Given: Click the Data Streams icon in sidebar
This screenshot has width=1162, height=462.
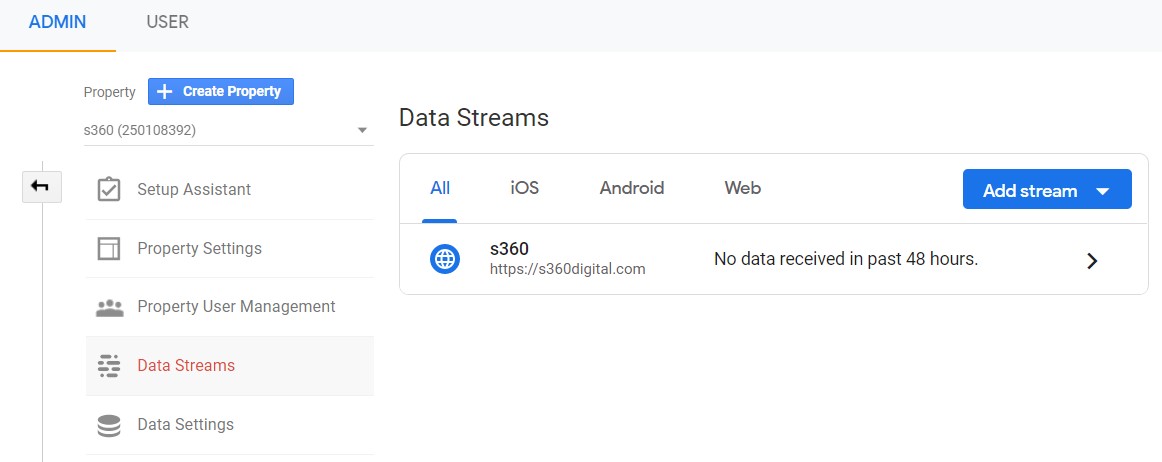Looking at the screenshot, I should click(109, 366).
